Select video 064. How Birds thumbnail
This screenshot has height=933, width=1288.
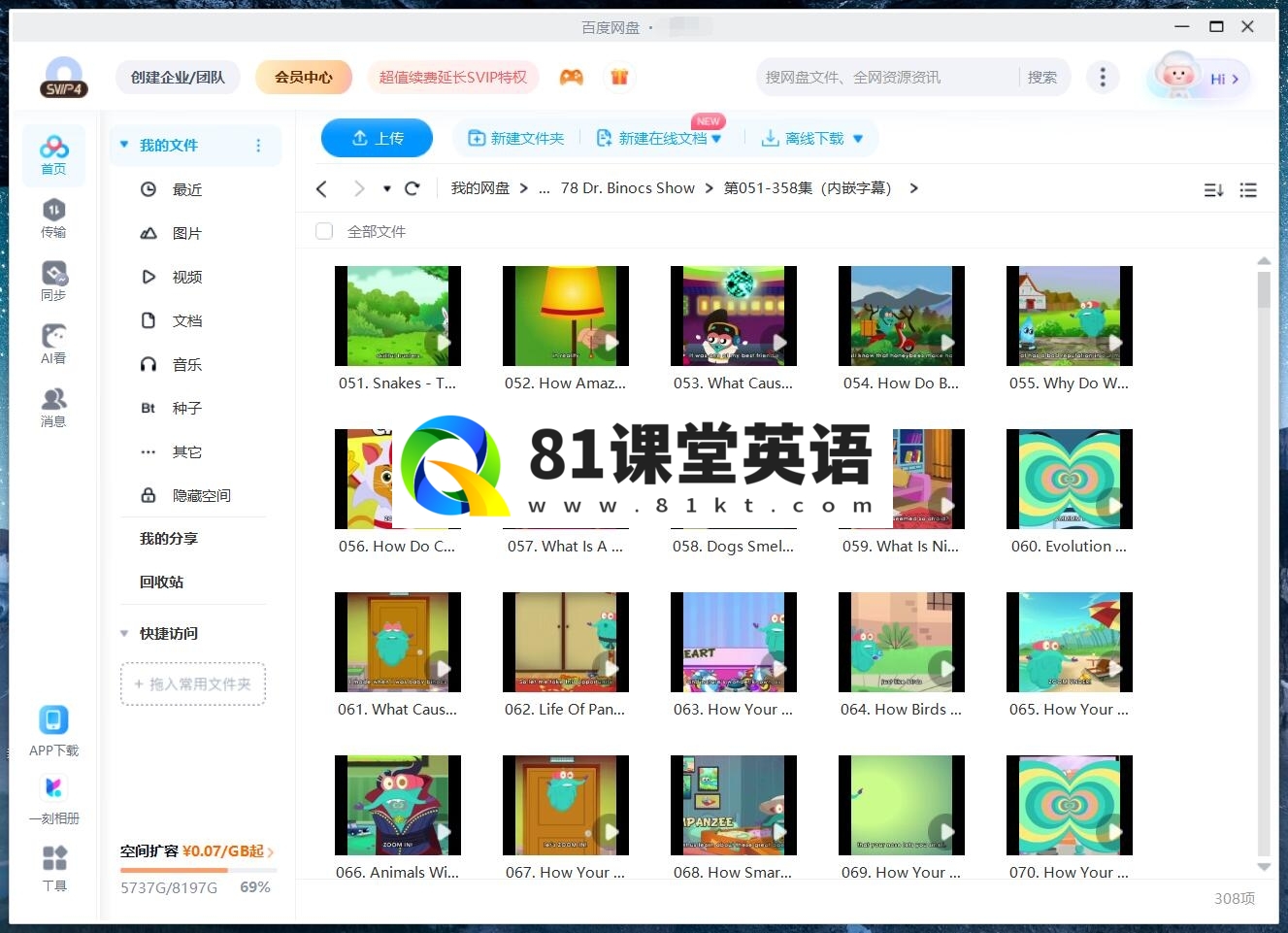[x=902, y=642]
